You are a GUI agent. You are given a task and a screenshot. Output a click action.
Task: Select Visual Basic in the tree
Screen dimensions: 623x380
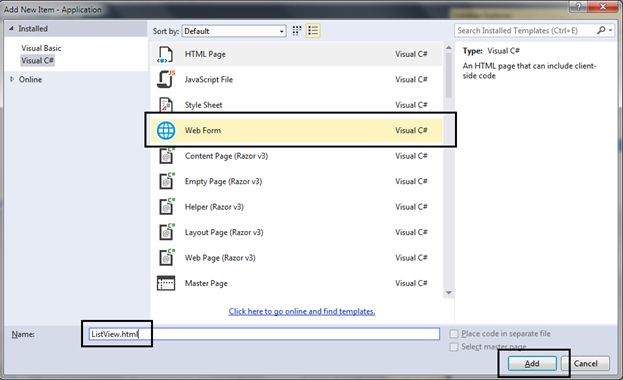coord(41,48)
